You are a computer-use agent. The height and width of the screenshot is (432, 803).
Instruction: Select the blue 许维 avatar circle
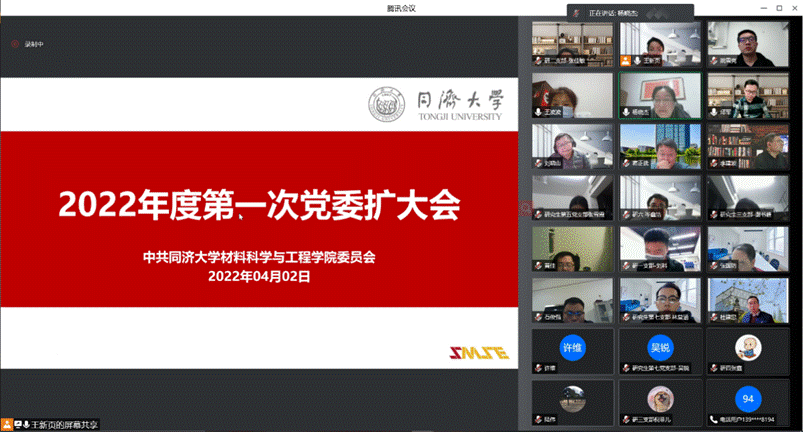click(x=572, y=347)
